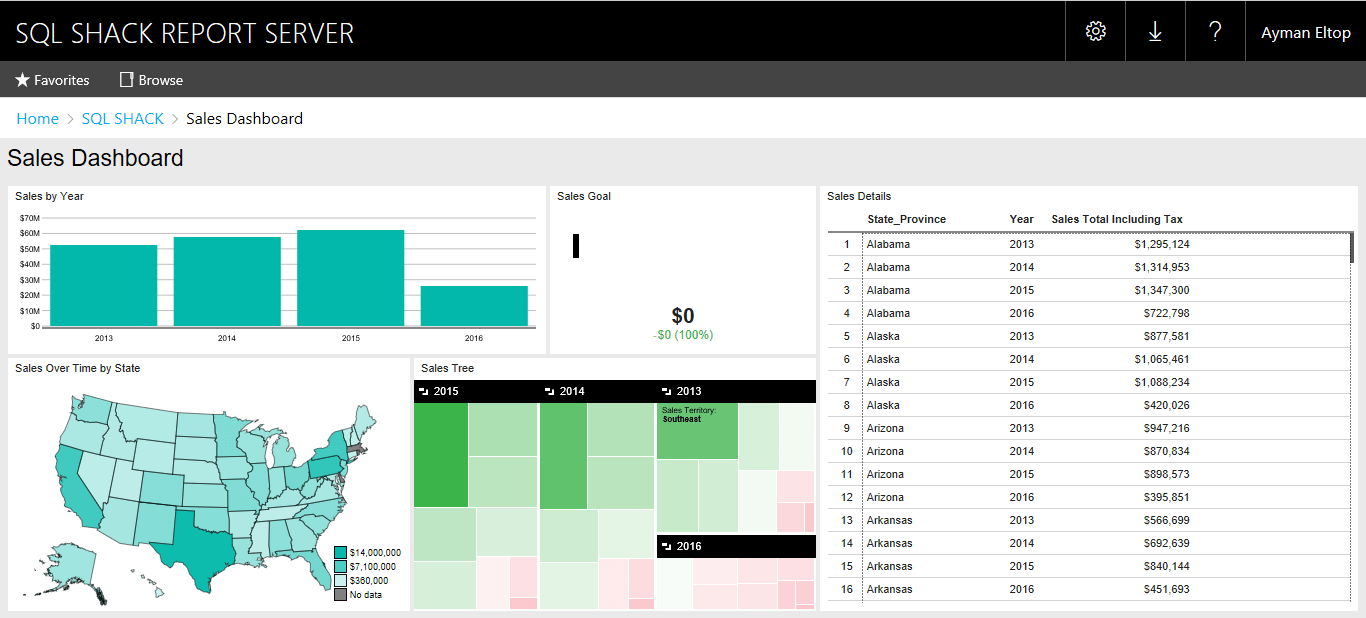Image resolution: width=1366 pixels, height=618 pixels.
Task: Click the Favorites star icon
Action: point(22,79)
